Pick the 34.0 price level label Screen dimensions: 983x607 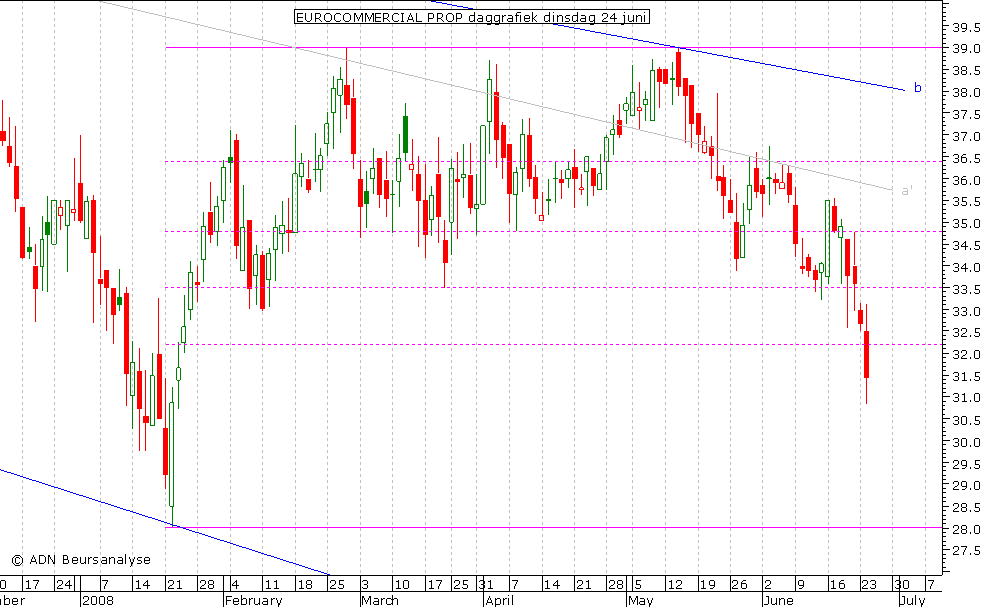966,268
